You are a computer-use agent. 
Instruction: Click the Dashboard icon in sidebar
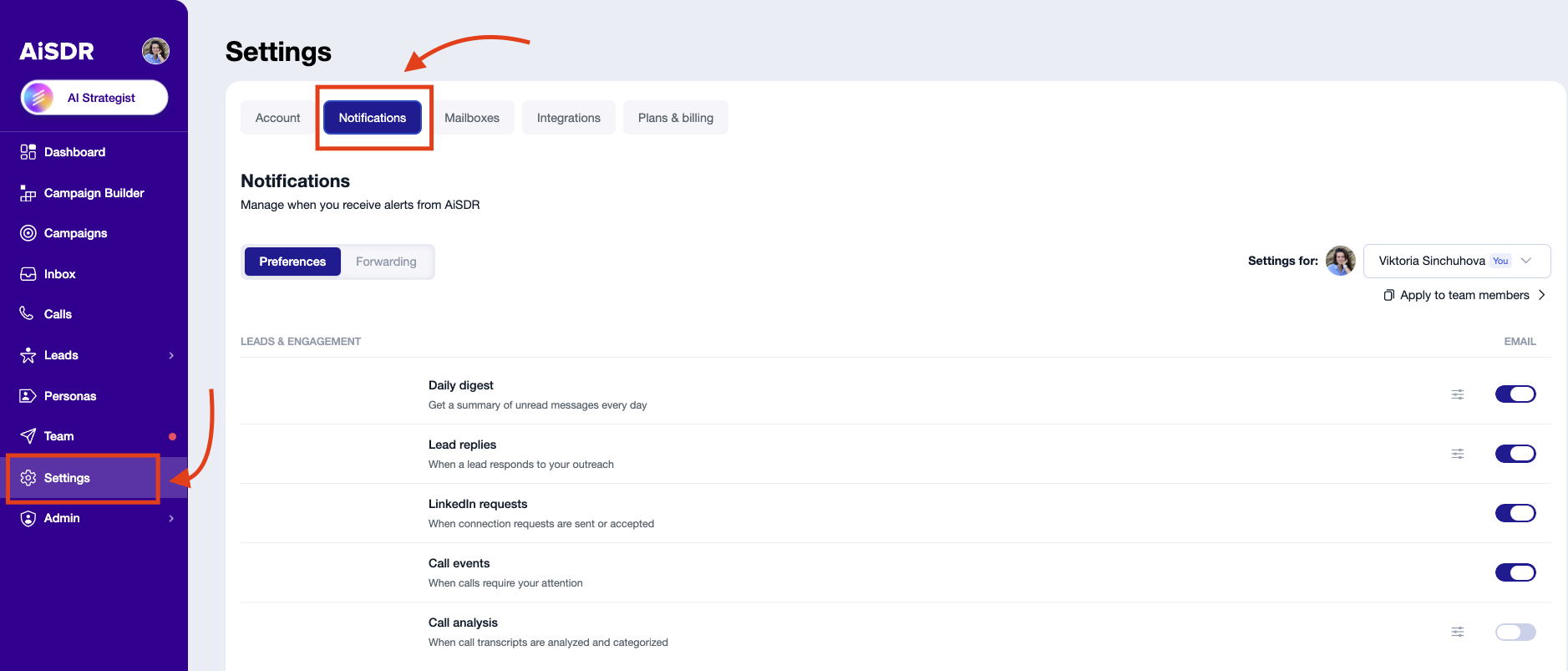(28, 152)
